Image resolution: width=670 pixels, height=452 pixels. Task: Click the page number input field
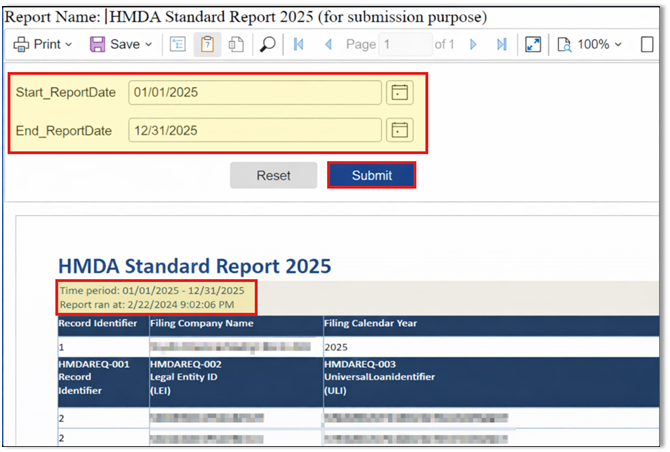click(x=405, y=45)
